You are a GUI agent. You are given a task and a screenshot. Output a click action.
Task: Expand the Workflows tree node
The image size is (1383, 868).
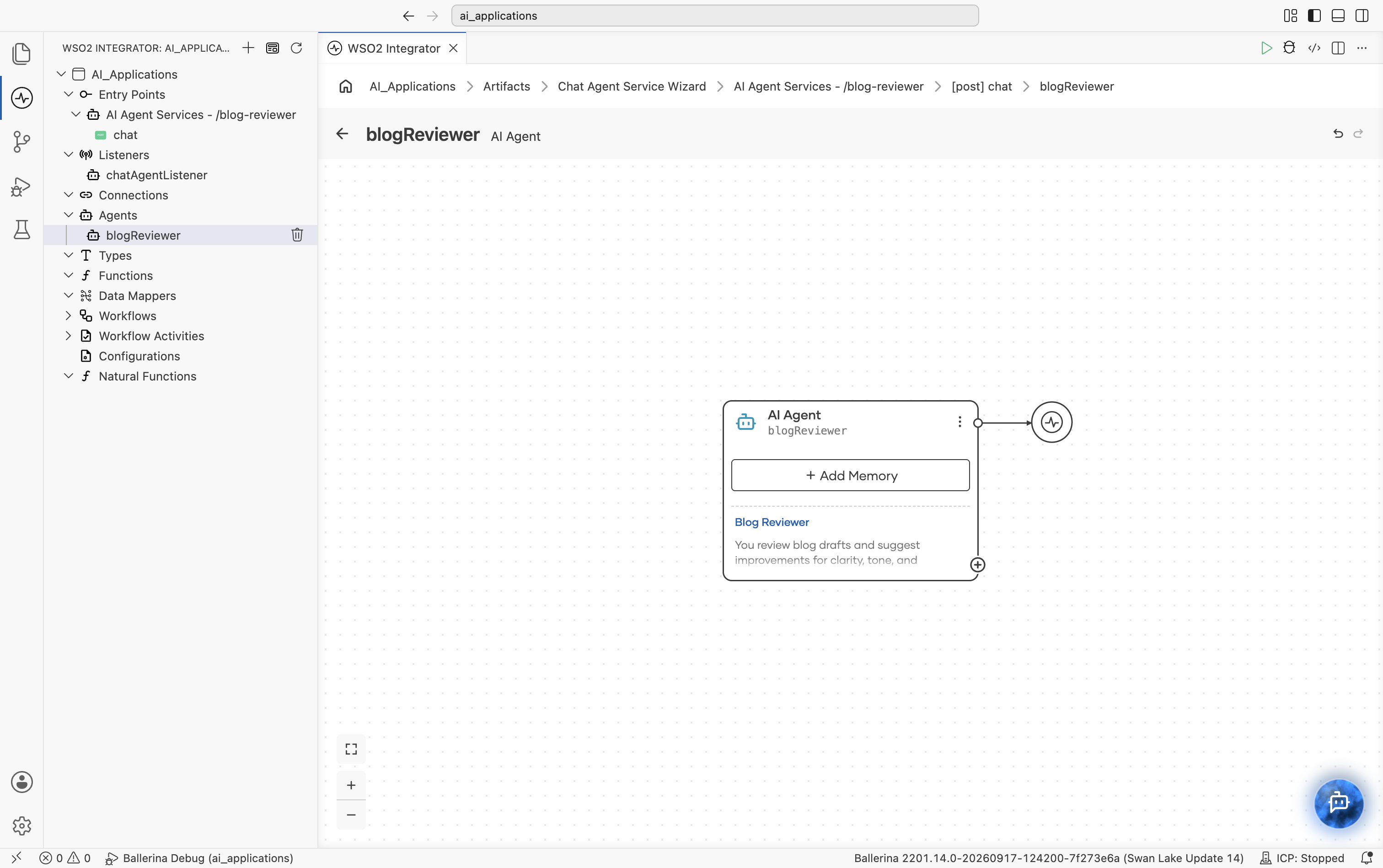click(68, 315)
